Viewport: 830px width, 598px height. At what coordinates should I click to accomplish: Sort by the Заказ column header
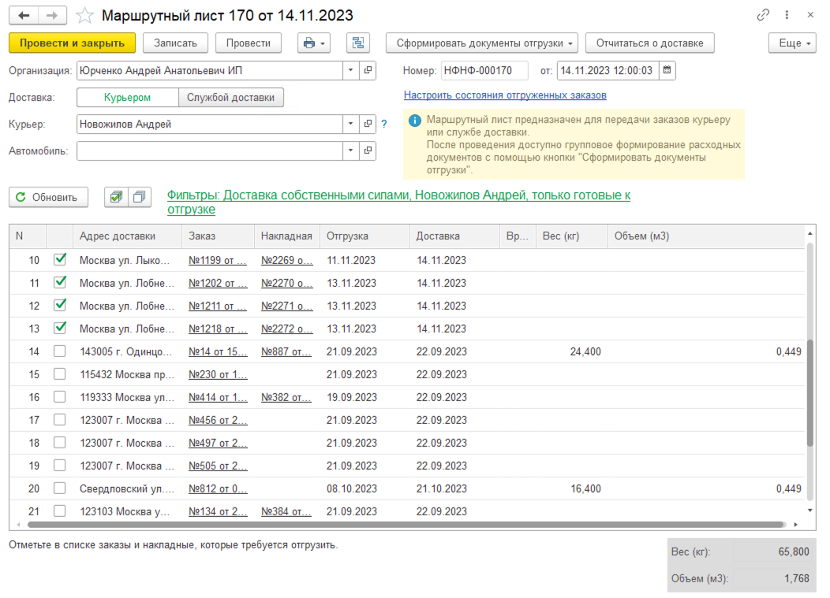point(218,237)
